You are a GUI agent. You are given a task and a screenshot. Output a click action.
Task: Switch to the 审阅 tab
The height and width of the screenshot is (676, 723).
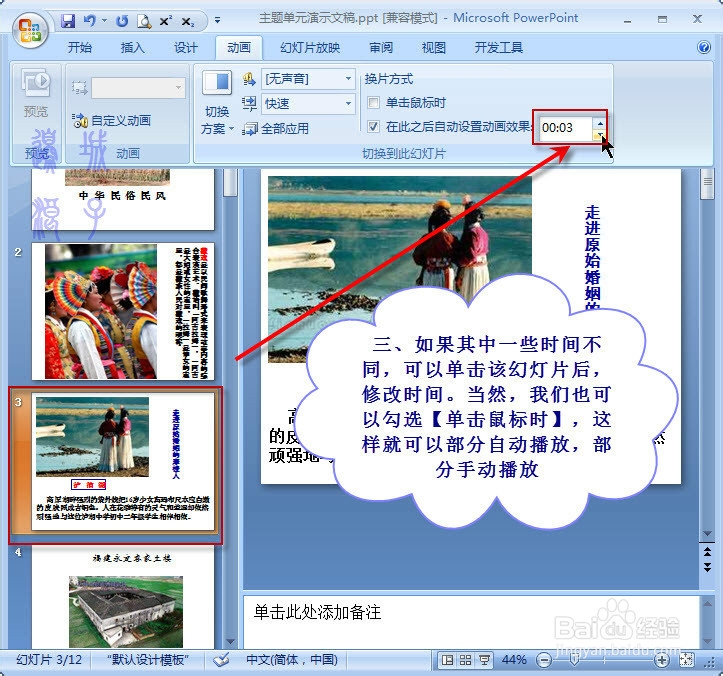pyautogui.click(x=381, y=47)
